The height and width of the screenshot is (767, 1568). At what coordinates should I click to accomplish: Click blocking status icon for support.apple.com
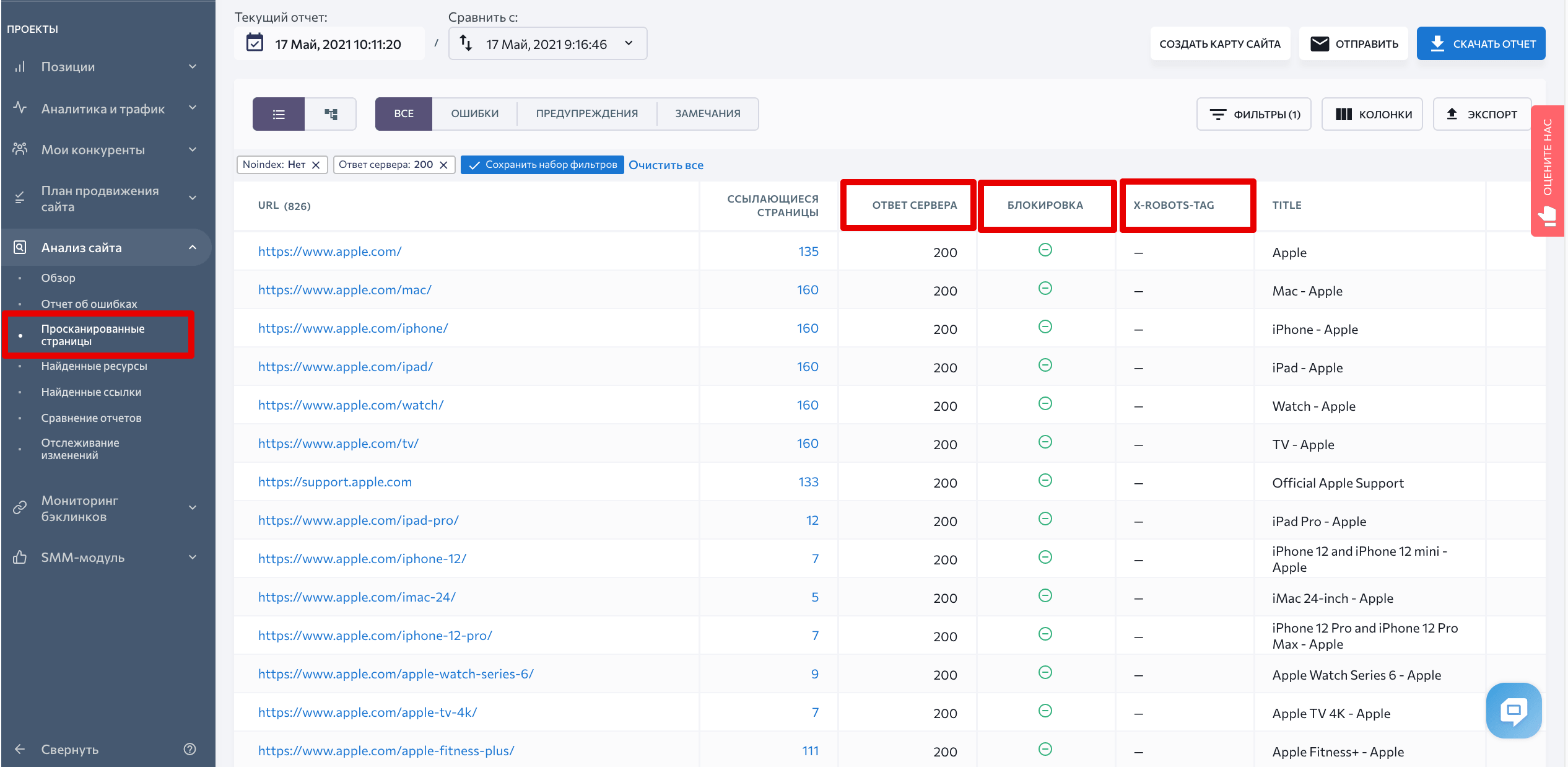pyautogui.click(x=1045, y=480)
